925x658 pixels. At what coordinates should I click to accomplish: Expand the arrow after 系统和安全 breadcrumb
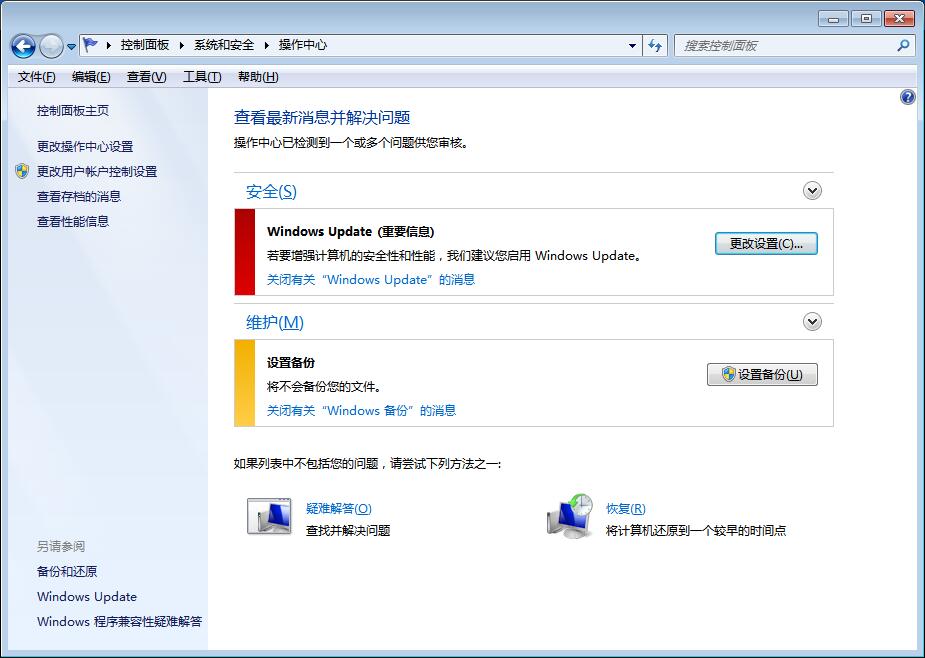click(x=267, y=45)
